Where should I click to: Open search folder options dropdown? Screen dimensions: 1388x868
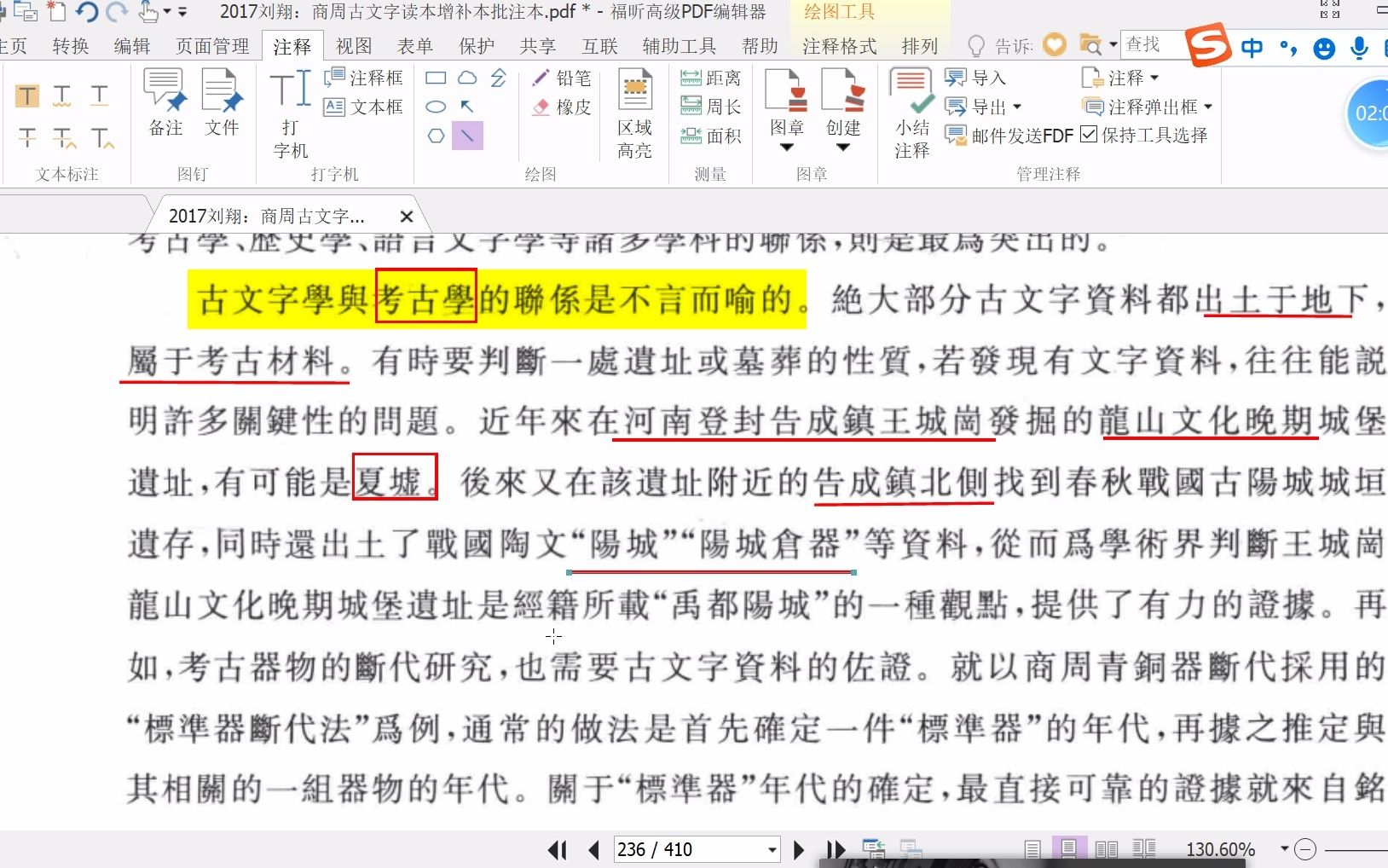1113,44
